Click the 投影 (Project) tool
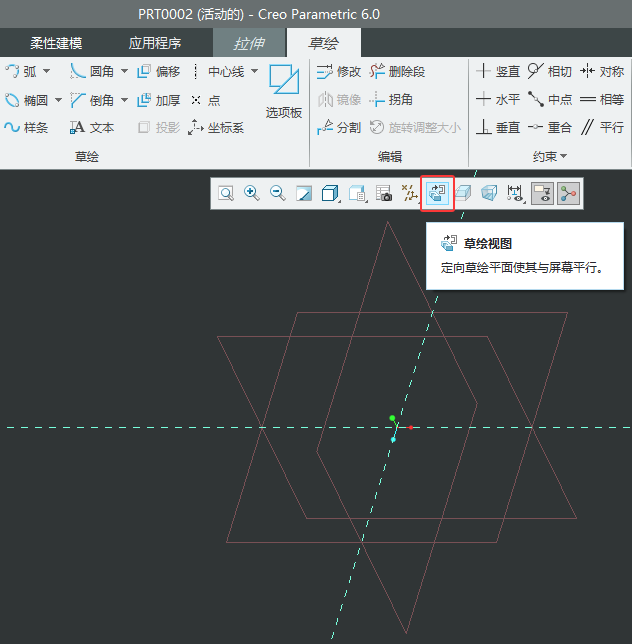The height and width of the screenshot is (644, 632). point(159,128)
